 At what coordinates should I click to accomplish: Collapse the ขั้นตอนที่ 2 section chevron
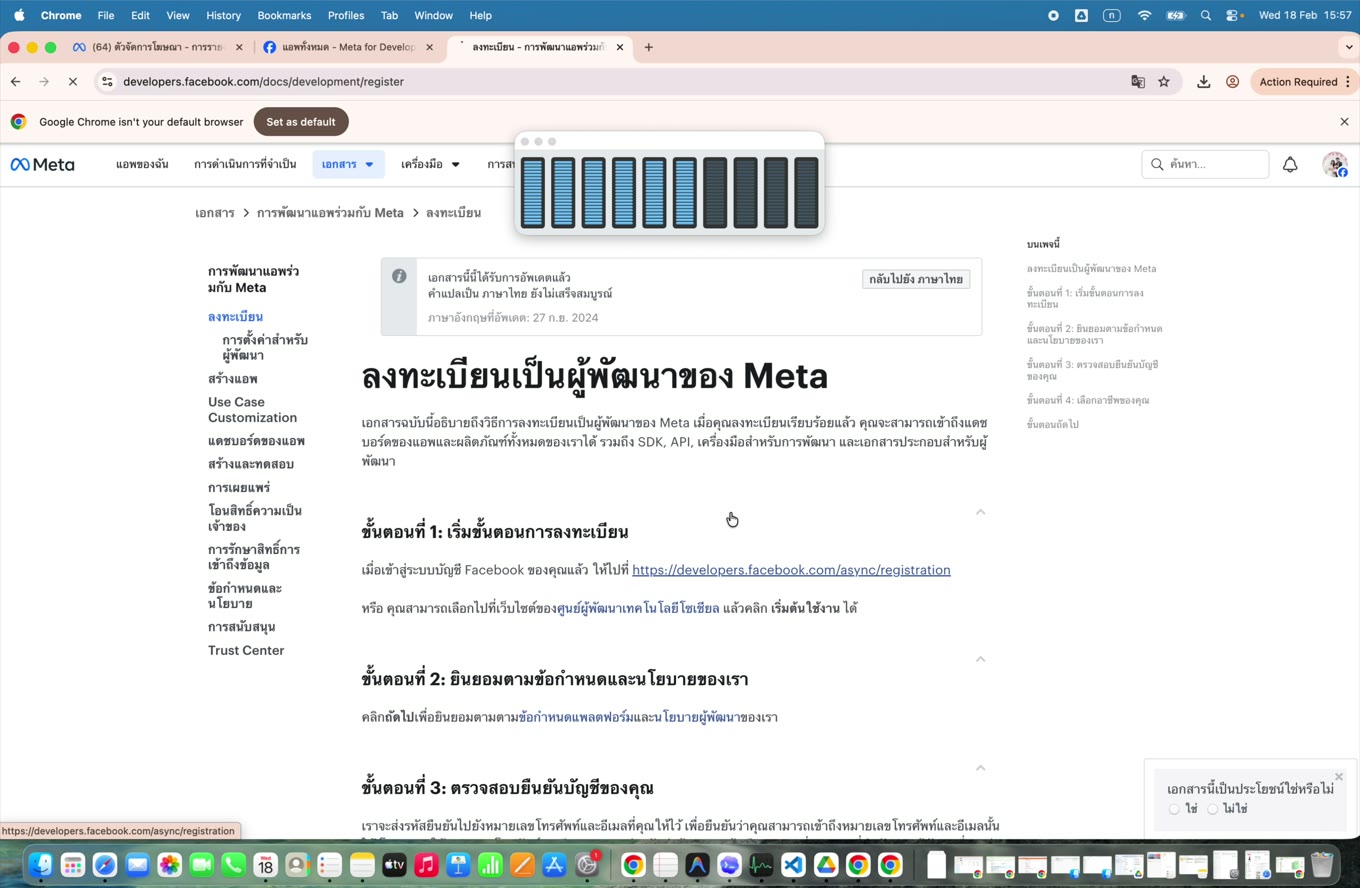pyautogui.click(x=980, y=659)
